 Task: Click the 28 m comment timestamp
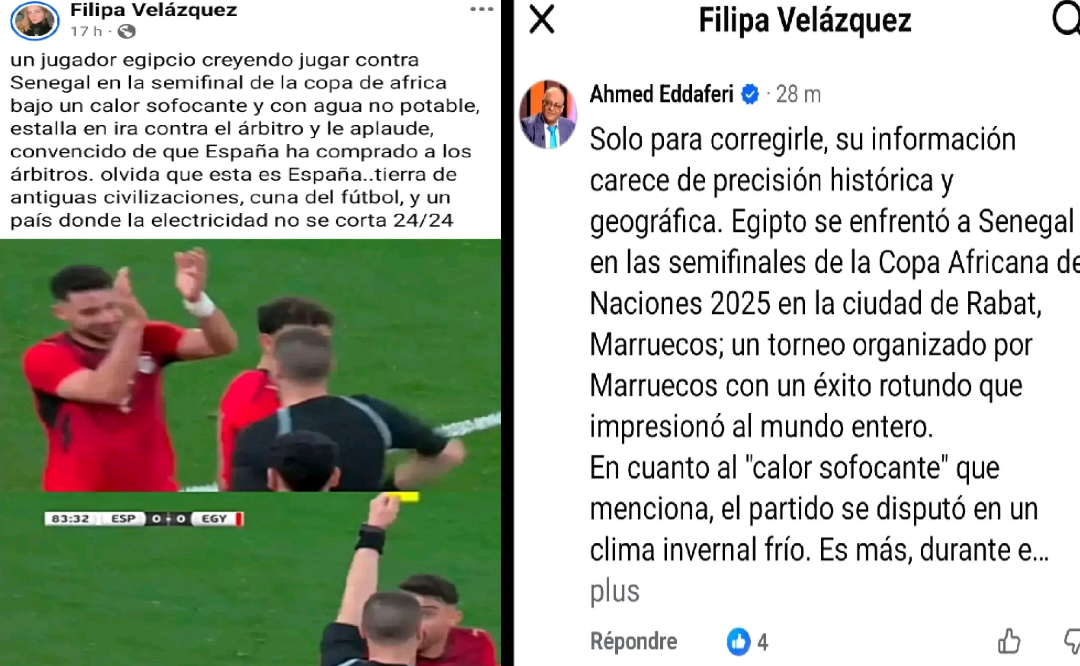pos(798,94)
